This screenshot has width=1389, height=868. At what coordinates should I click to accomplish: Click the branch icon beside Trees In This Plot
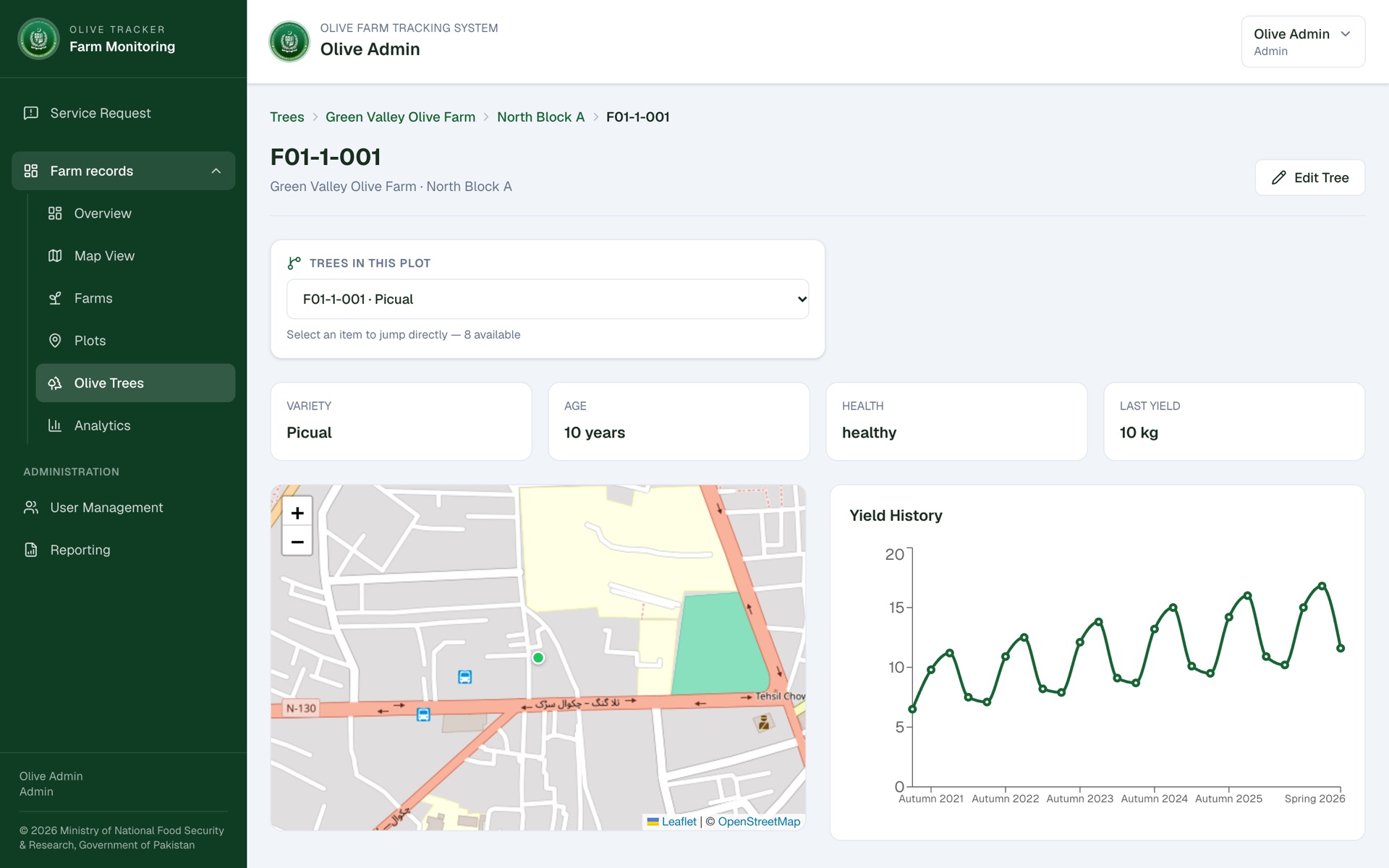coord(294,263)
